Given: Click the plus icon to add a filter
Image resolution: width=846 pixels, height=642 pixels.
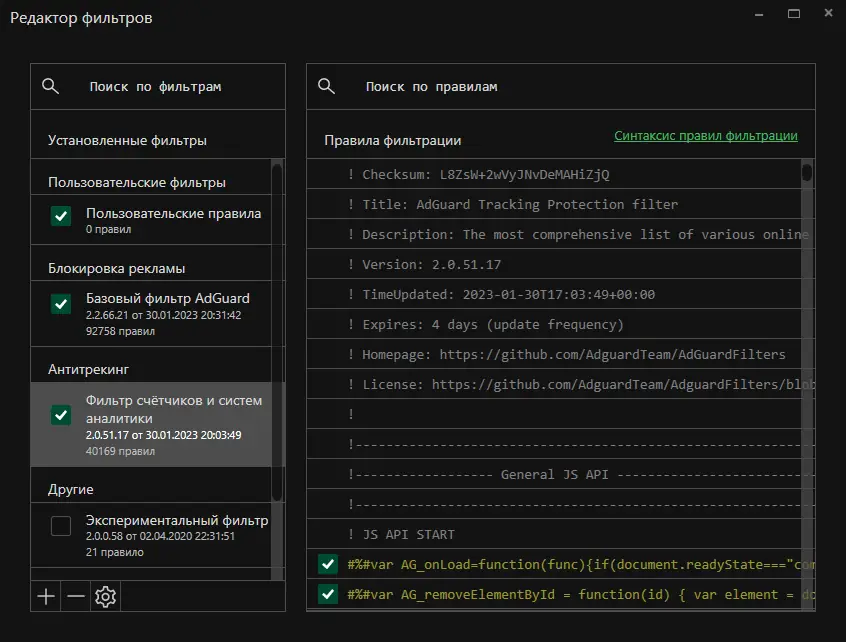Looking at the screenshot, I should pyautogui.click(x=46, y=597).
